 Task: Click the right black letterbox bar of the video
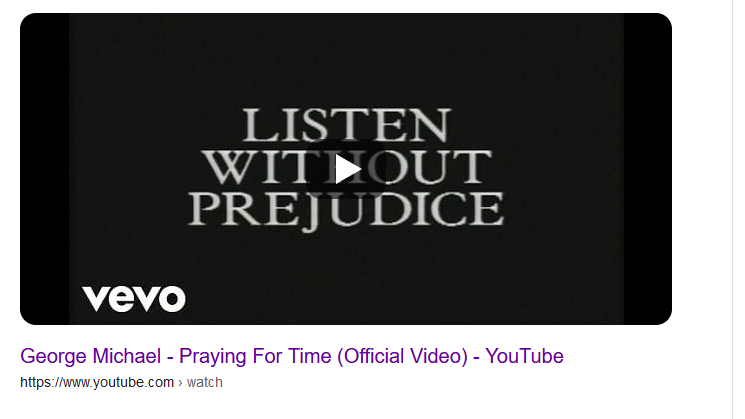click(648, 169)
